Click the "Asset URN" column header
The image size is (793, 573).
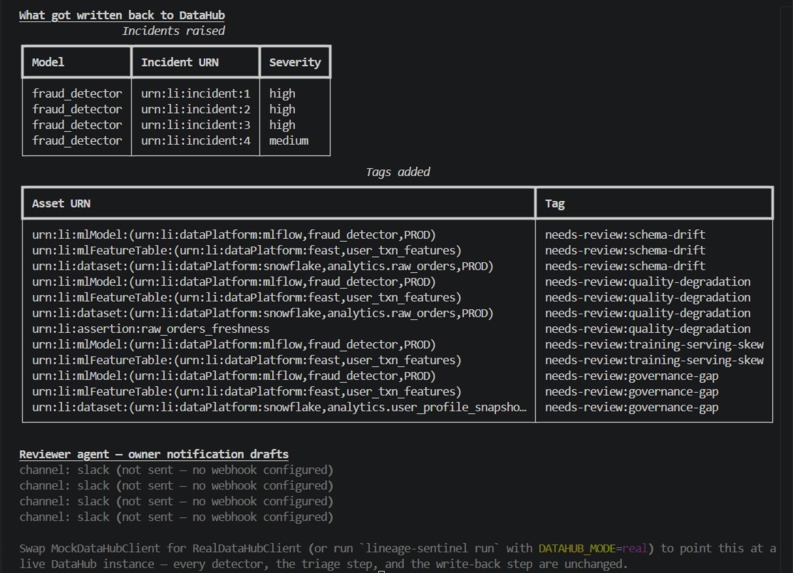(61, 203)
